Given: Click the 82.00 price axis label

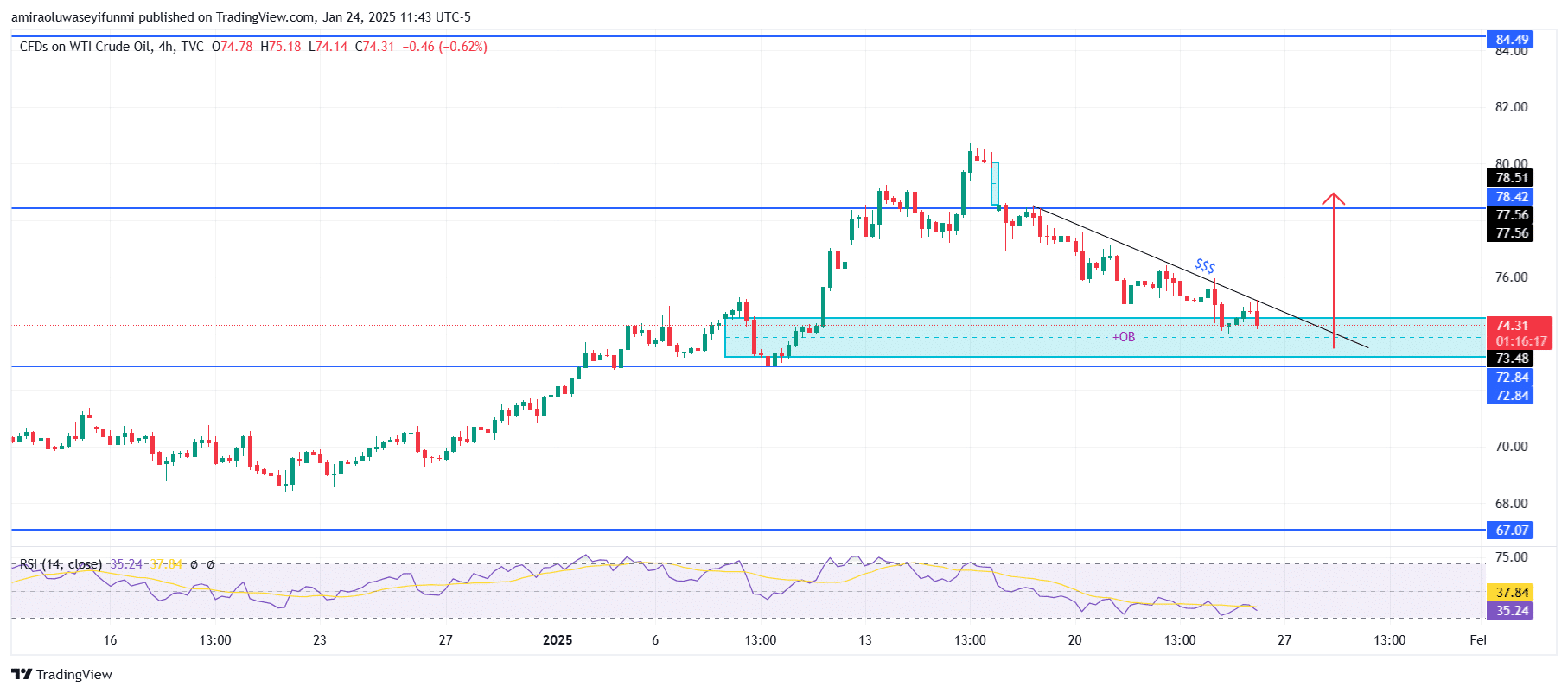Looking at the screenshot, I should (x=1511, y=107).
